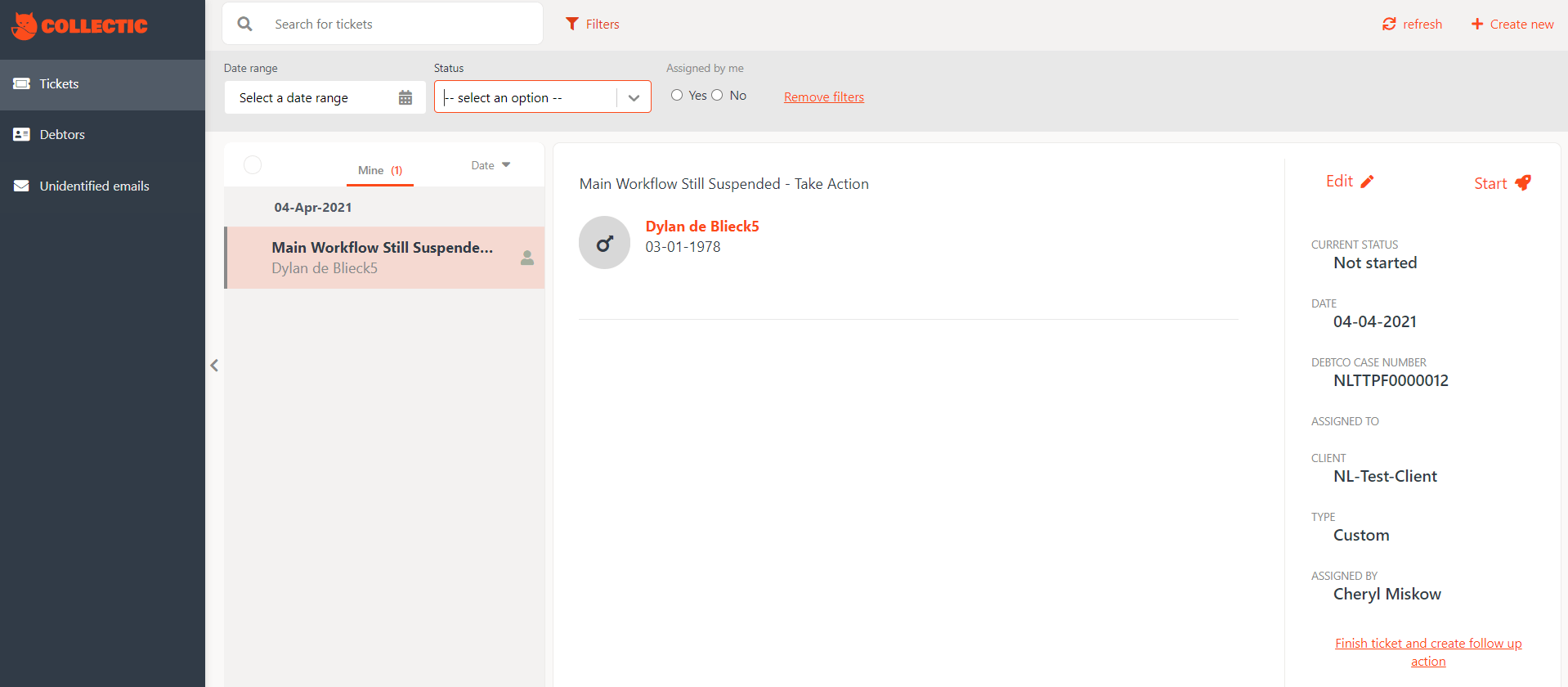The image size is (1568, 687).
Task: Focus the Search for tickets field
Action: coord(383,24)
